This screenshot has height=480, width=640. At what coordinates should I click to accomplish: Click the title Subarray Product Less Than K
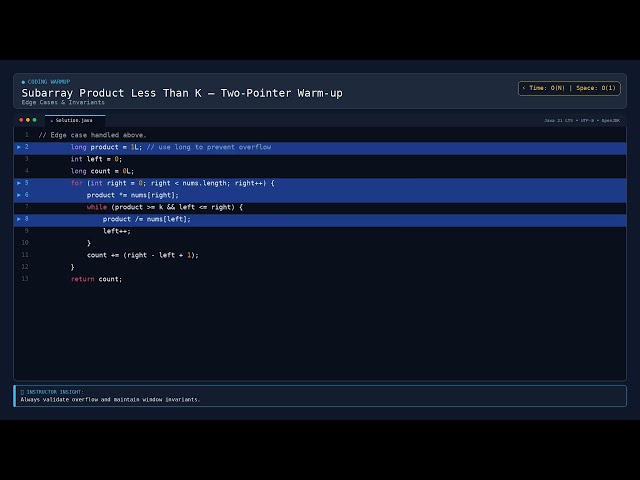[182, 93]
